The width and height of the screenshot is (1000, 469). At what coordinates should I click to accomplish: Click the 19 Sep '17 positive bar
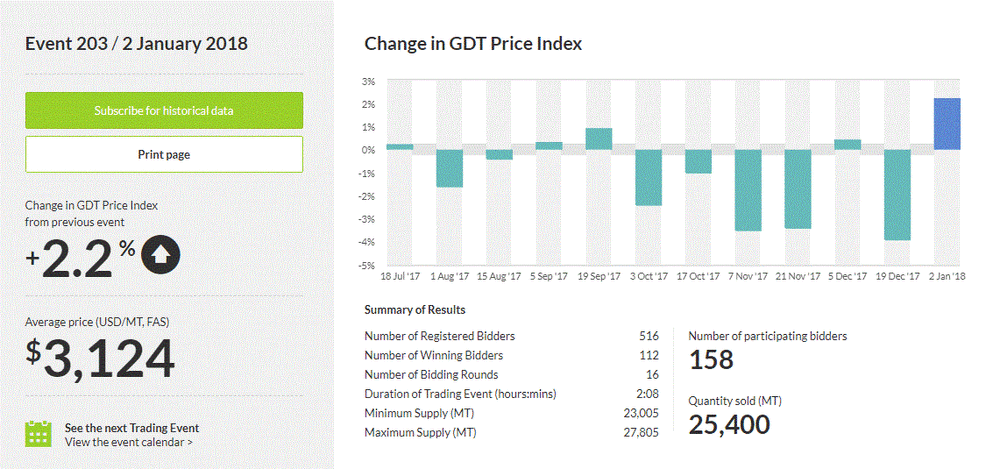(x=599, y=139)
